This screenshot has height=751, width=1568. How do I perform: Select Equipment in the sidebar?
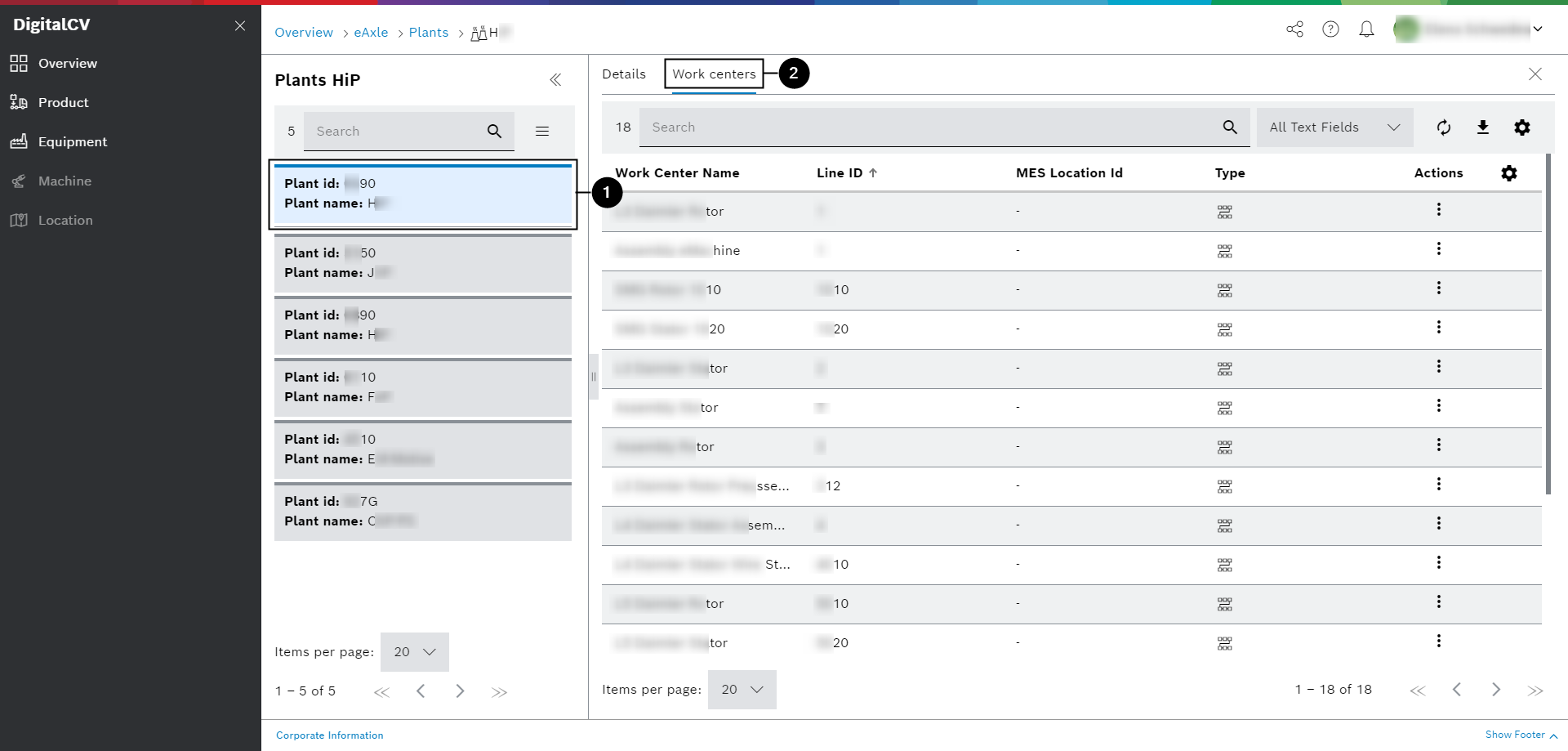coord(72,142)
